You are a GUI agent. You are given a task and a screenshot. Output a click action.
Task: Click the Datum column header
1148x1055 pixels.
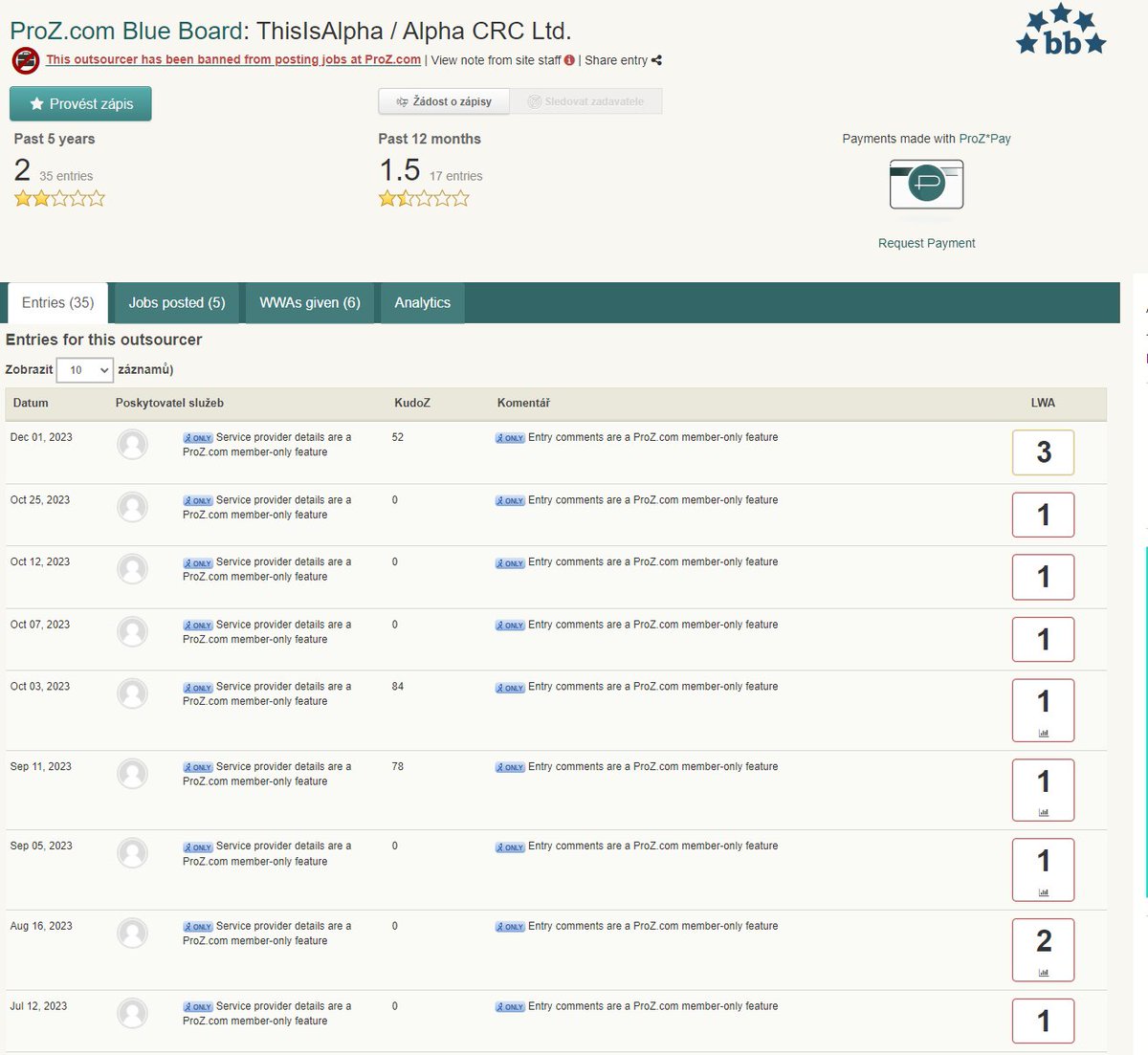[31, 403]
